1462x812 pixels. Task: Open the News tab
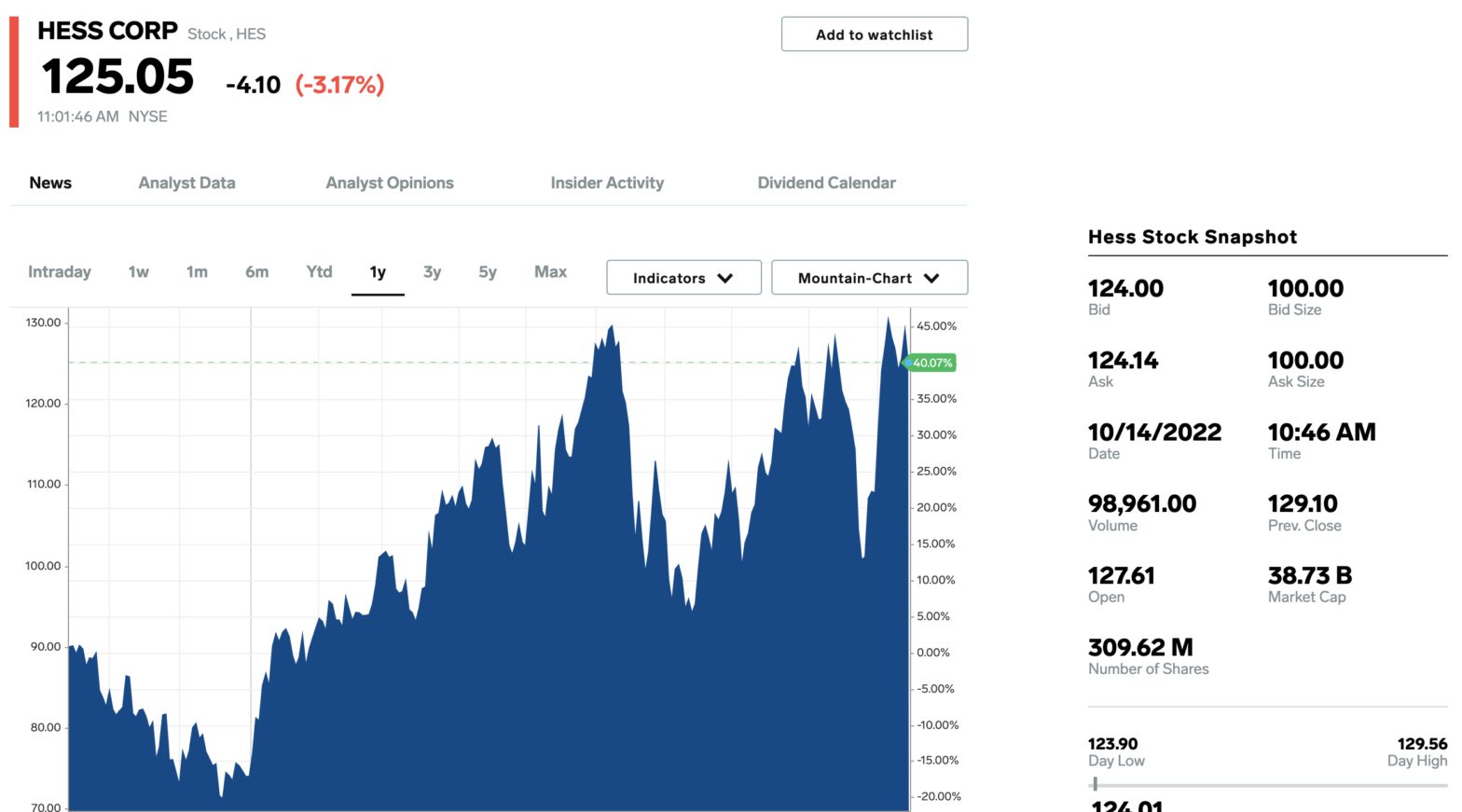[50, 183]
